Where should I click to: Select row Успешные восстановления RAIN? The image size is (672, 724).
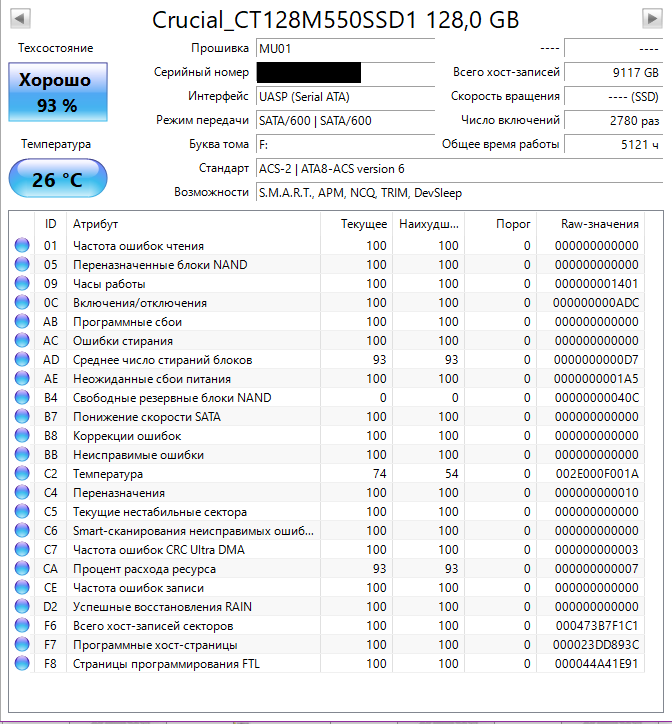[x=327, y=607]
